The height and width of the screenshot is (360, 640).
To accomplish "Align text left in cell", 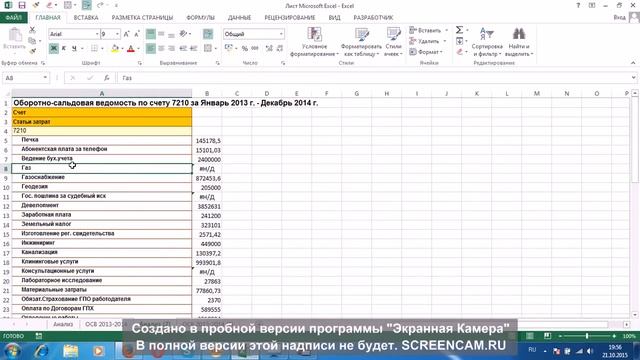I will tap(151, 49).
